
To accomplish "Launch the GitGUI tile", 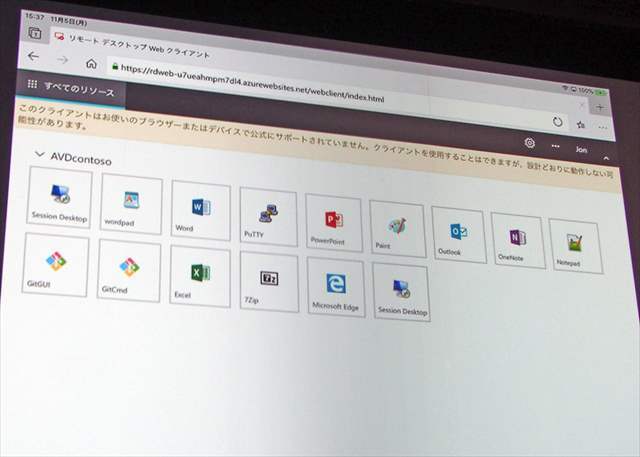I will (56, 264).
